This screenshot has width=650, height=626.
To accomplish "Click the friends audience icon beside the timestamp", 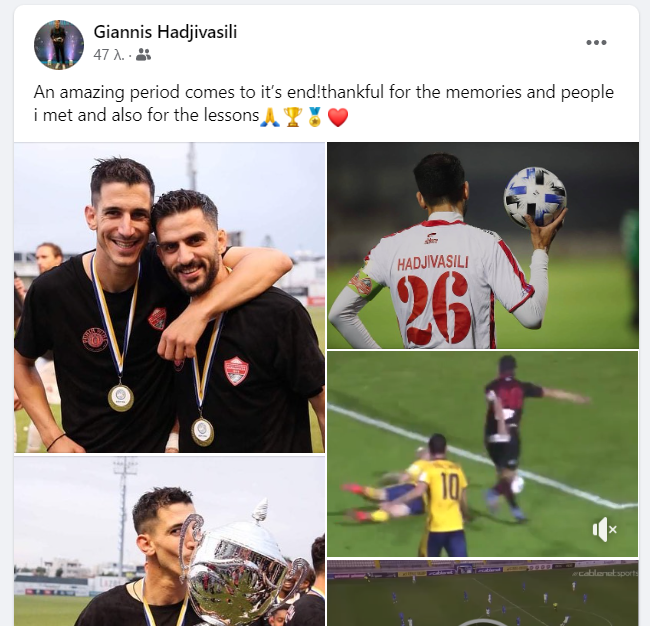I will click(143, 55).
